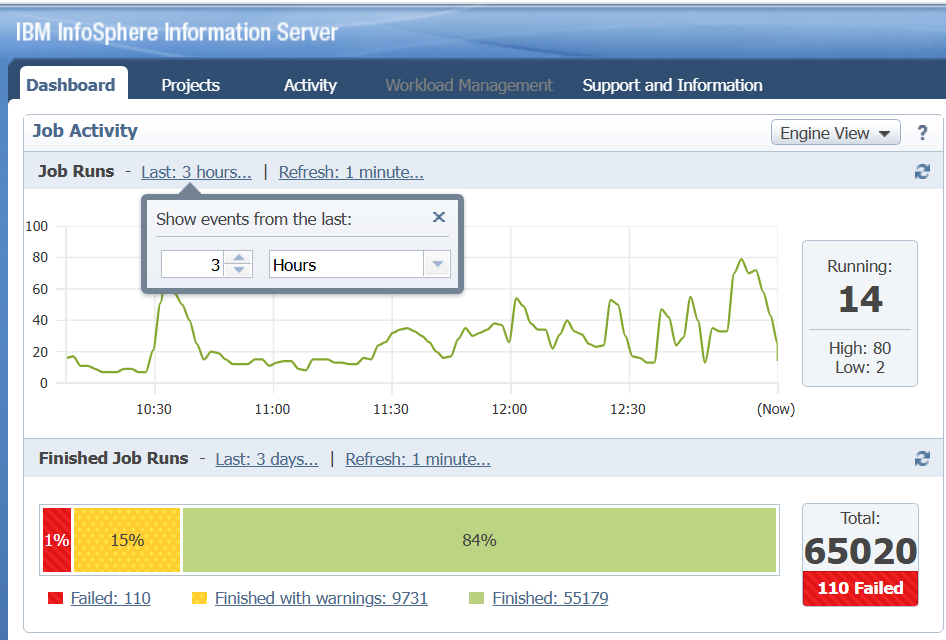Open Finished with warnings: 9731 link
The height and width of the screenshot is (640, 946).
tap(321, 598)
